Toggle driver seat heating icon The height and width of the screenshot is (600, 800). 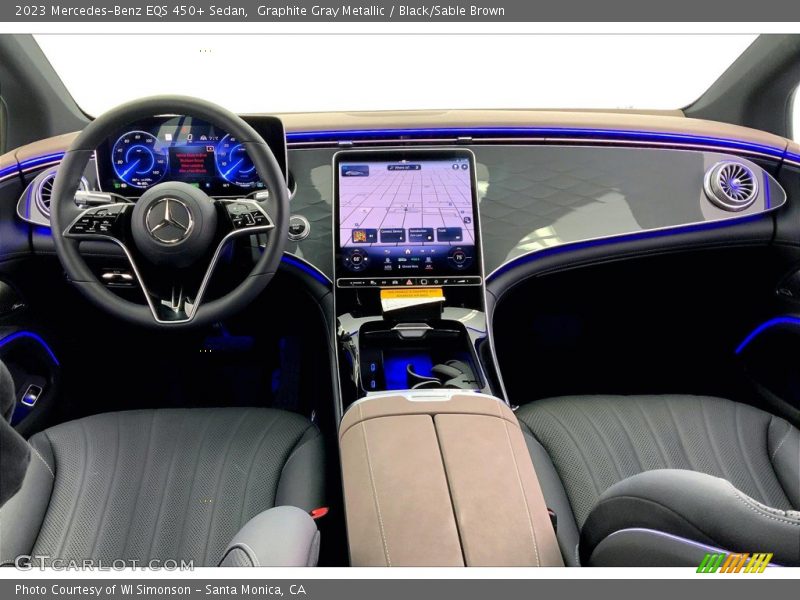[388, 260]
